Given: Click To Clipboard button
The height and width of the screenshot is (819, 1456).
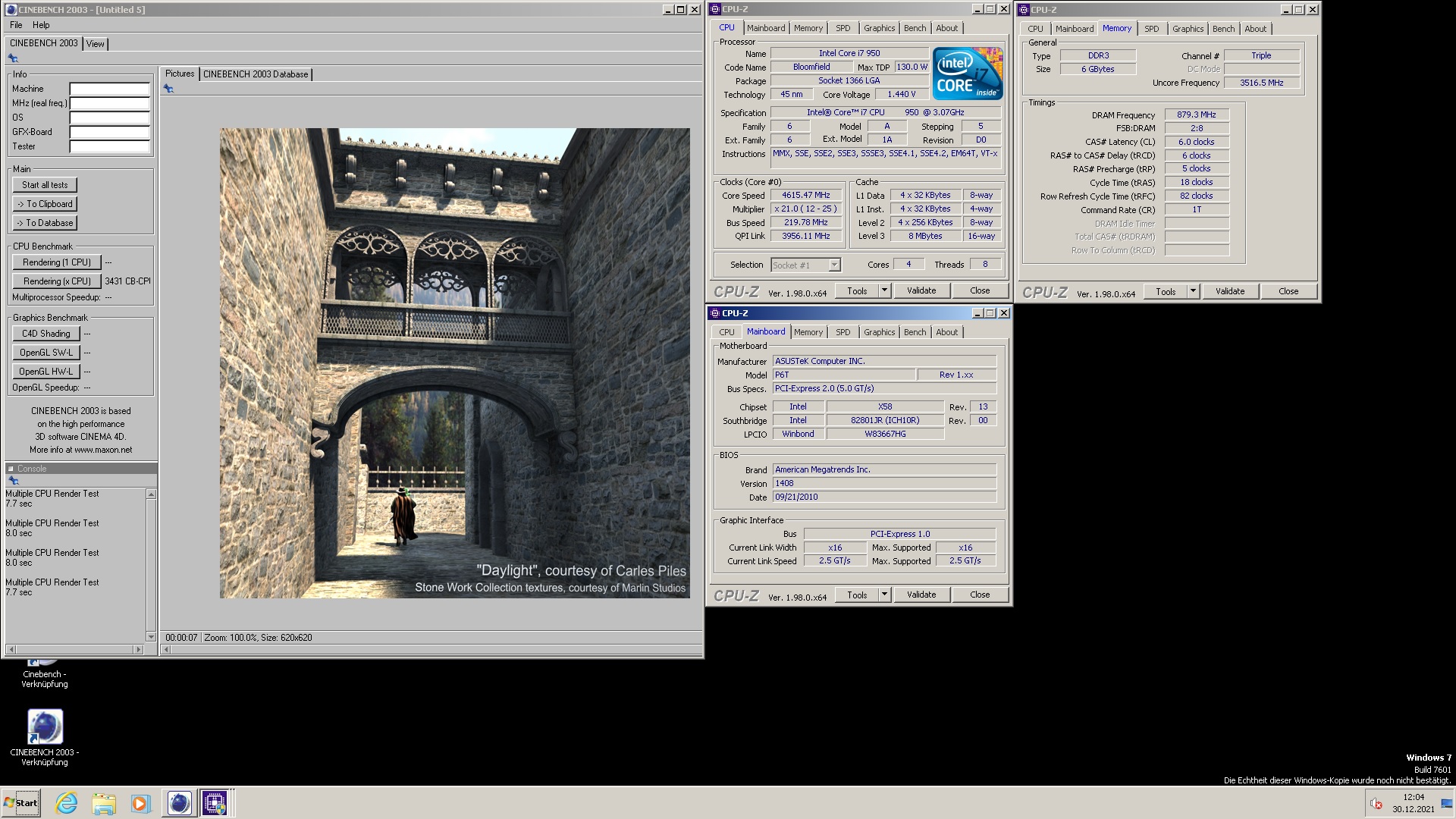Looking at the screenshot, I should point(45,204).
